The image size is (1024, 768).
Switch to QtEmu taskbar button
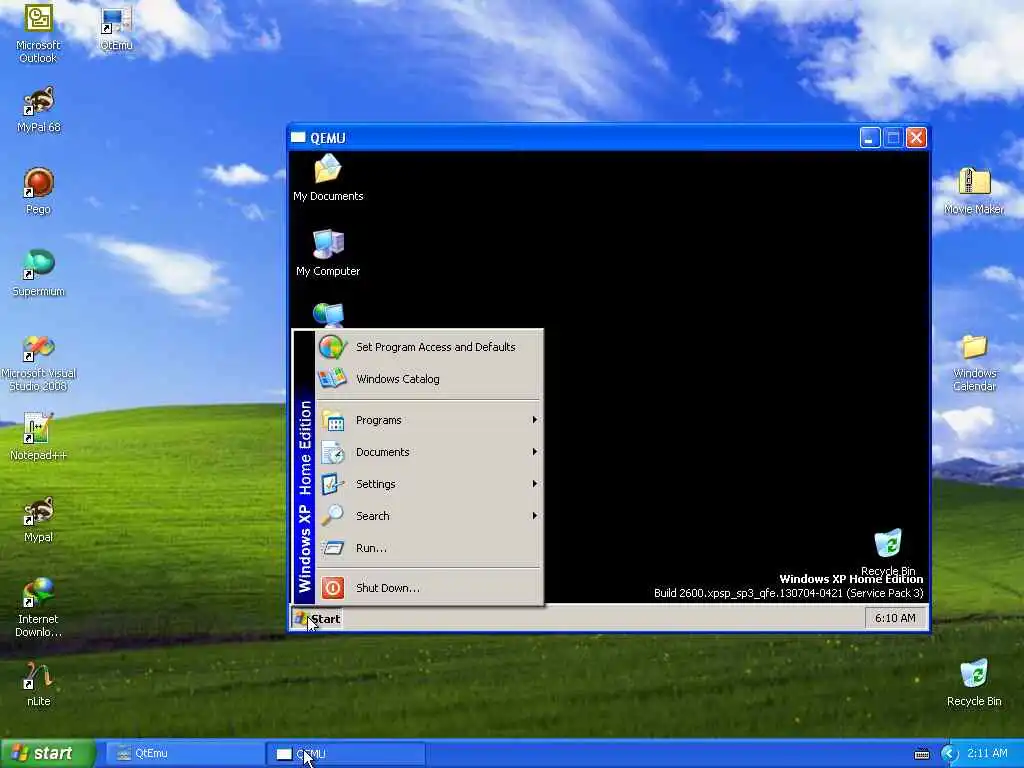pyautogui.click(x=184, y=754)
